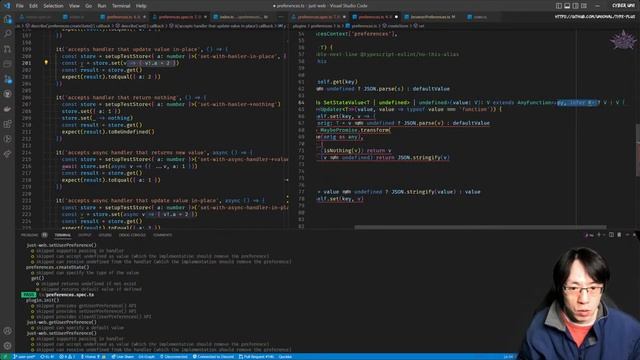640x360 pixels.
Task: Open Accounts icon at bottom of activity bar
Action: pyautogui.click(x=7, y=331)
